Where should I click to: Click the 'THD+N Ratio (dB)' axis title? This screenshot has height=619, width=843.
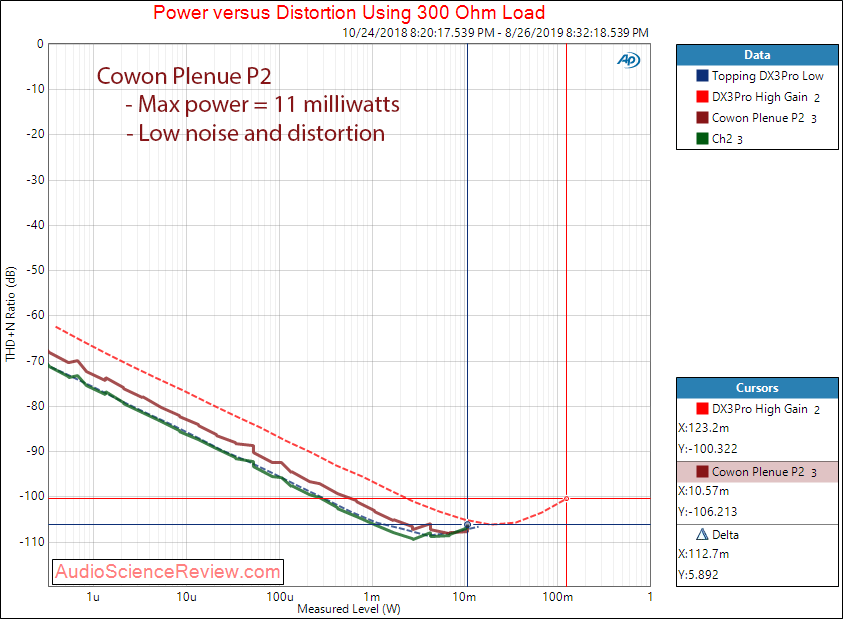point(11,314)
